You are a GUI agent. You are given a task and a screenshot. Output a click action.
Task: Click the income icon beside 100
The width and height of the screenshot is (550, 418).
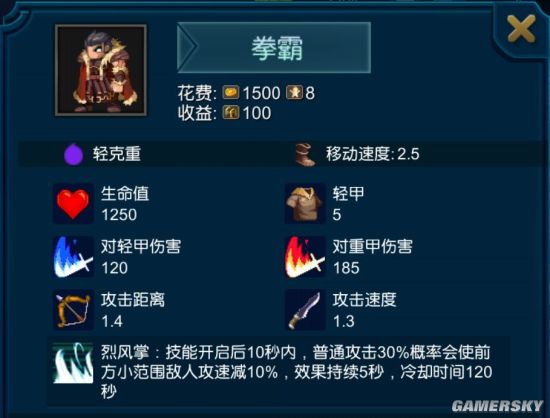tap(231, 113)
